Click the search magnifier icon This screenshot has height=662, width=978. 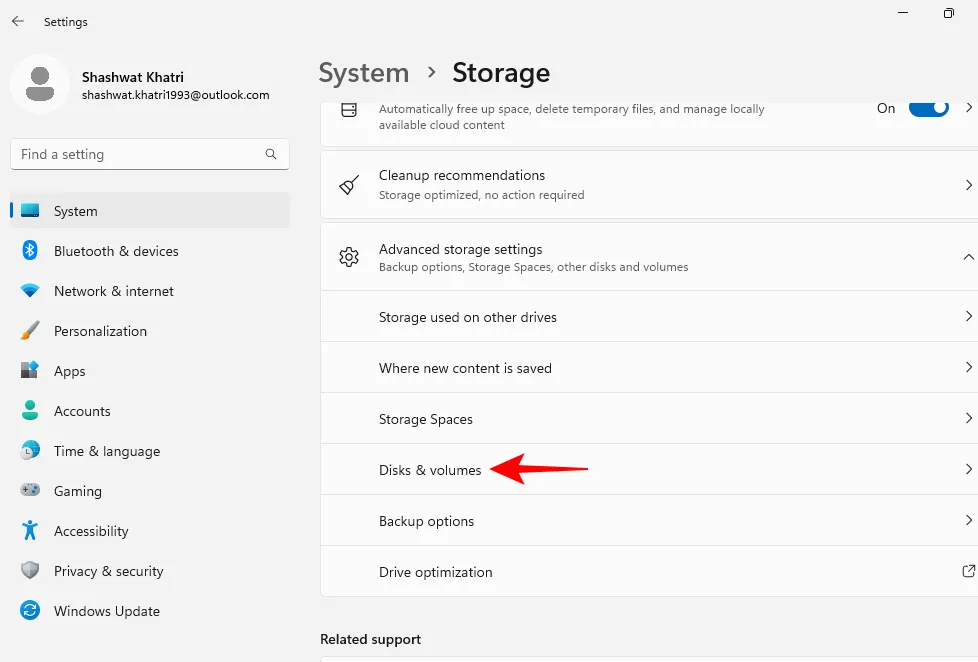271,154
